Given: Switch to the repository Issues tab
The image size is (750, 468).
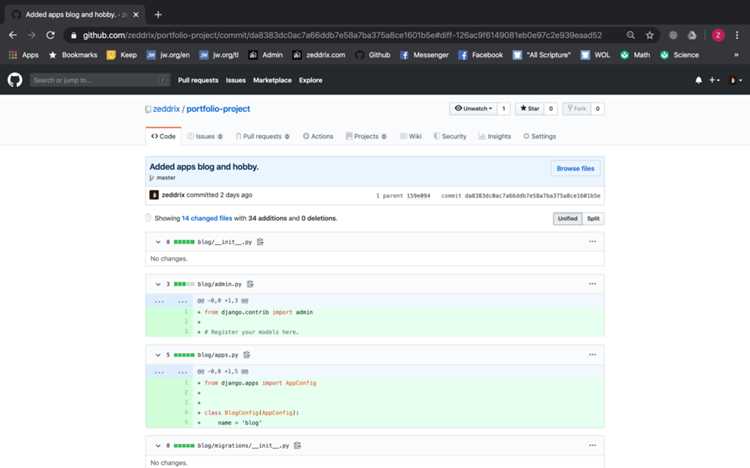Looking at the screenshot, I should tap(205, 136).
